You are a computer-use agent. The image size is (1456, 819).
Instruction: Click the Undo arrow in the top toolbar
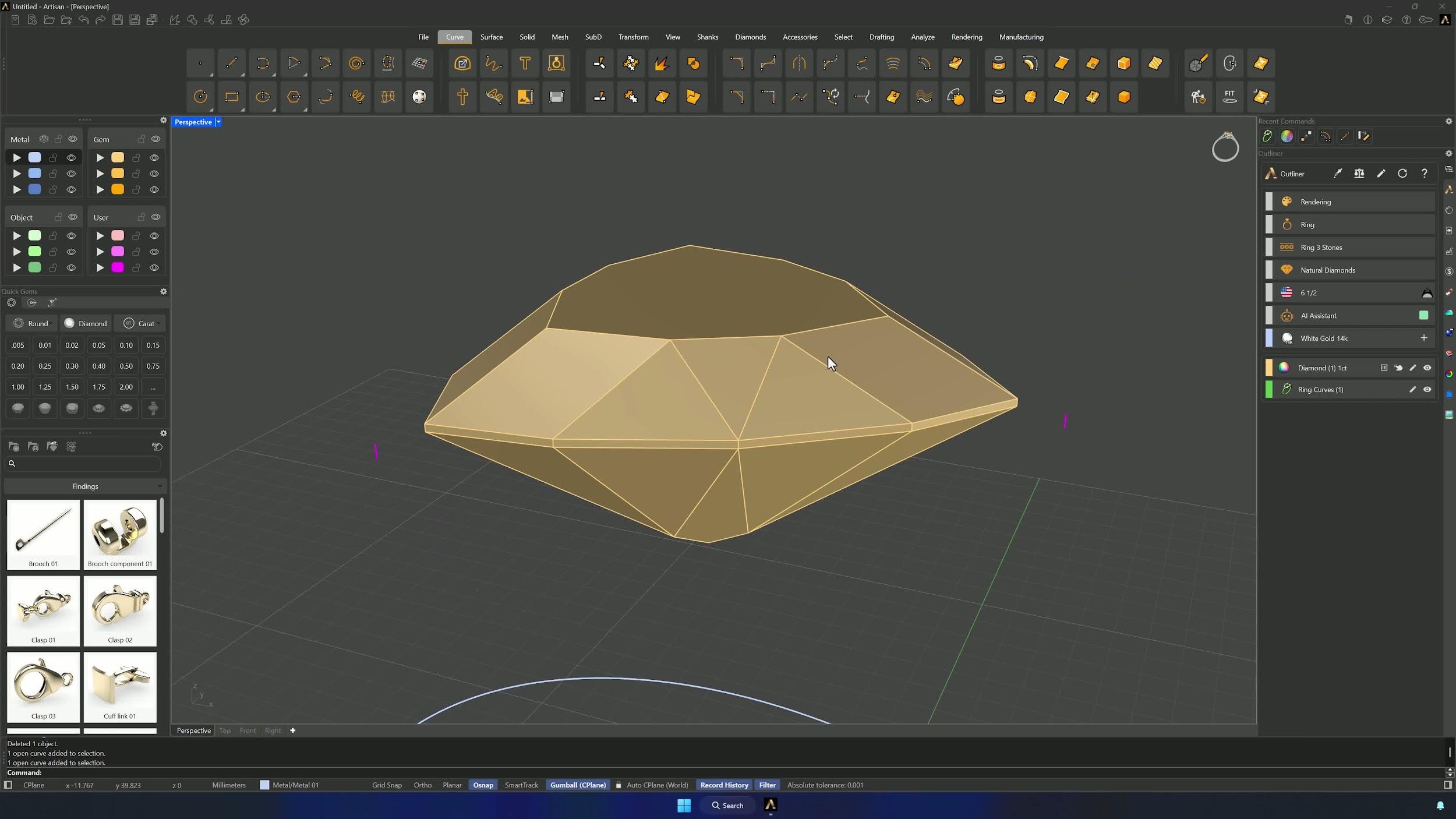point(84,20)
